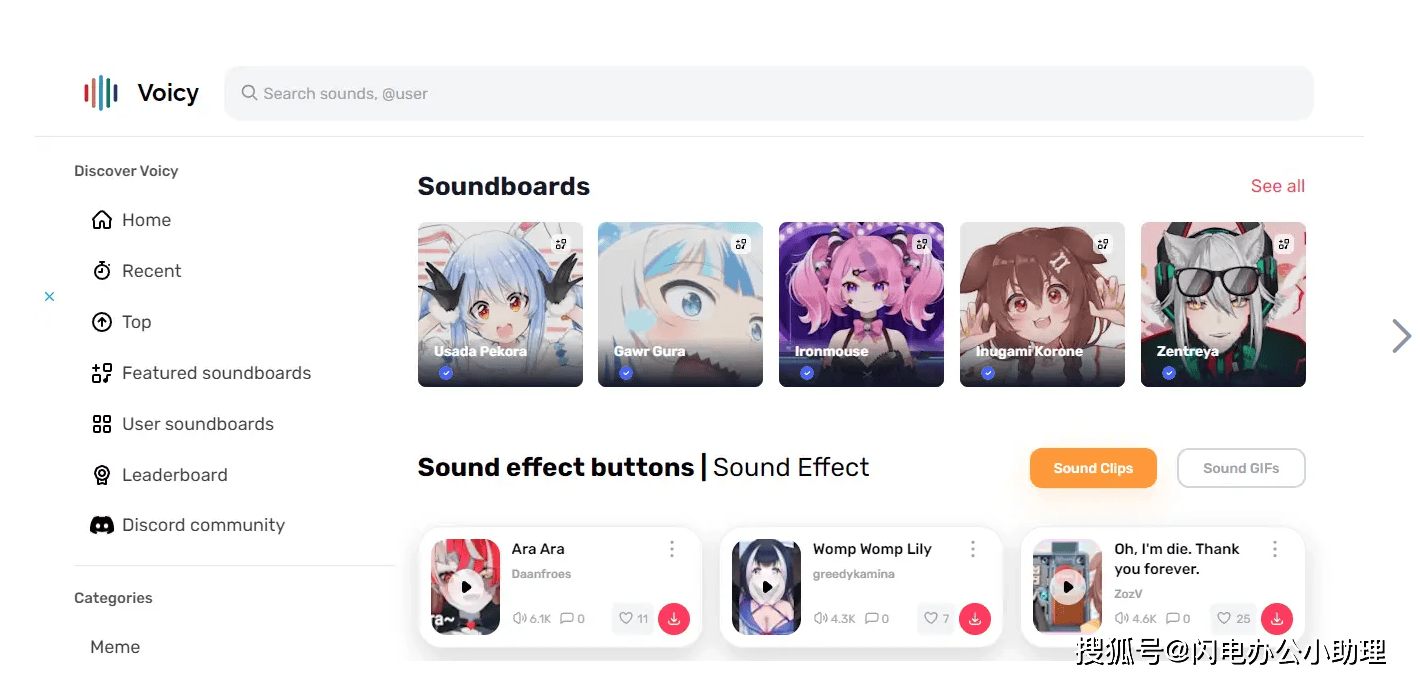Click the search sounds input field
The height and width of the screenshot is (682, 1420).
(x=768, y=93)
